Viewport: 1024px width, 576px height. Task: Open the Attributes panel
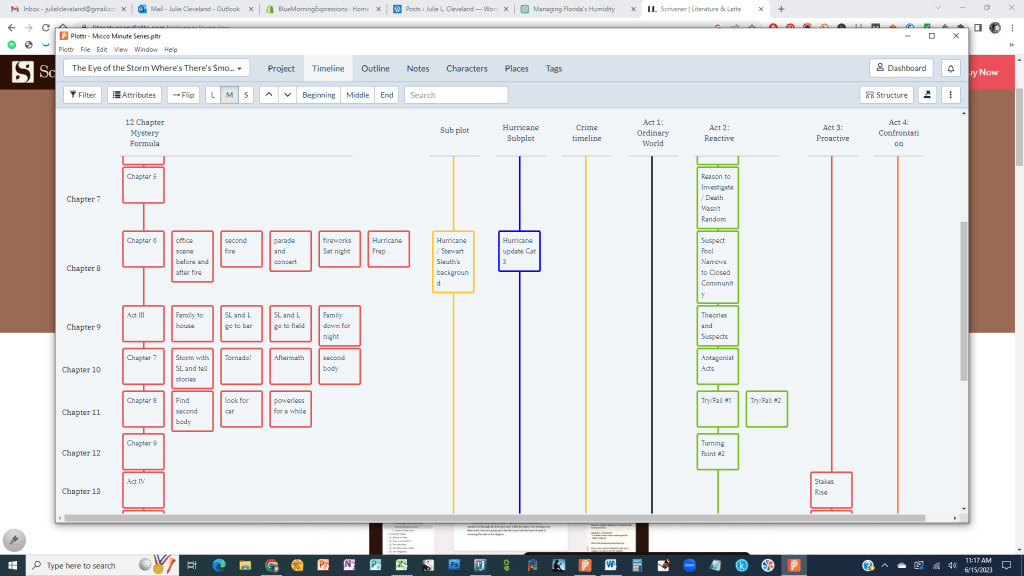click(x=134, y=94)
